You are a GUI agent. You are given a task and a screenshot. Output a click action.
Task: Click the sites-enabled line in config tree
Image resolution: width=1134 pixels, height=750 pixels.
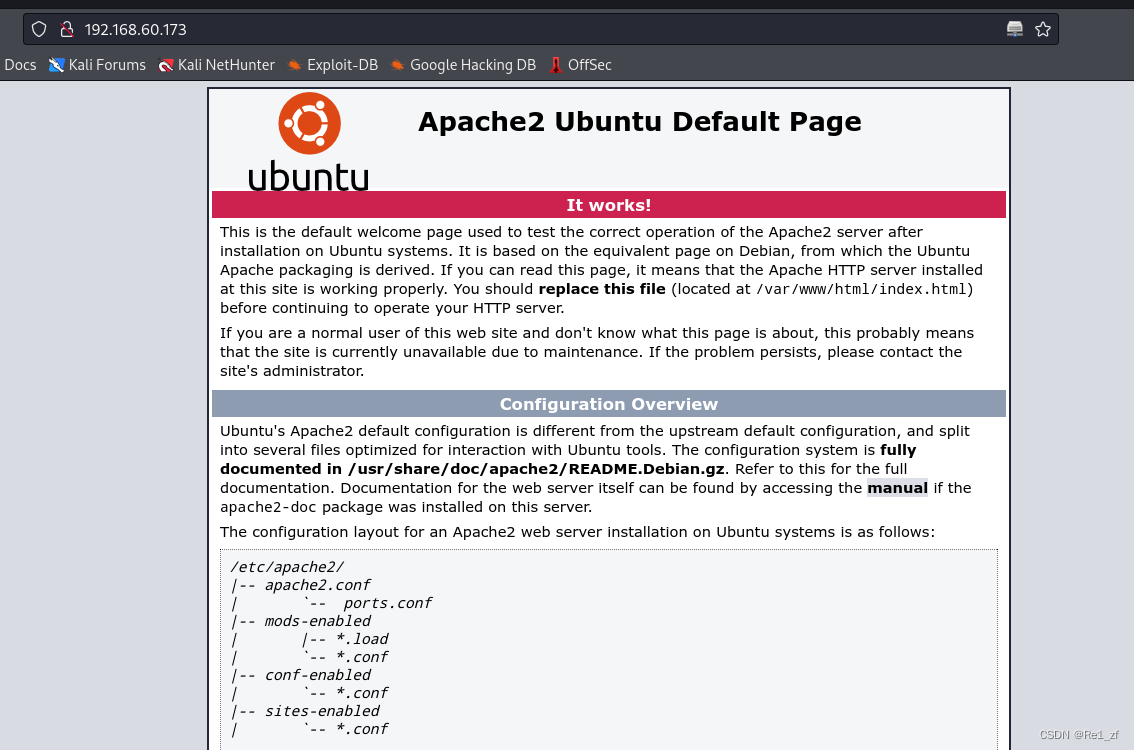321,711
